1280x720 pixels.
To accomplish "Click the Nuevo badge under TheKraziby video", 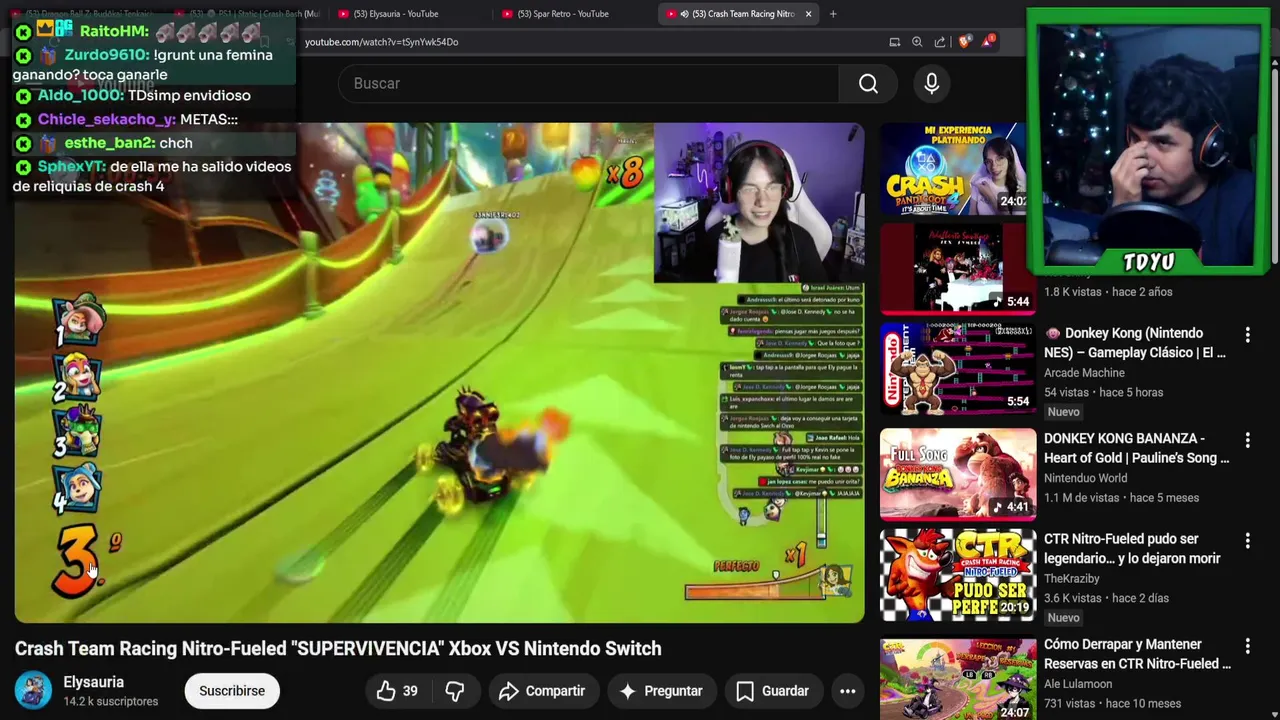I will click(x=1063, y=618).
